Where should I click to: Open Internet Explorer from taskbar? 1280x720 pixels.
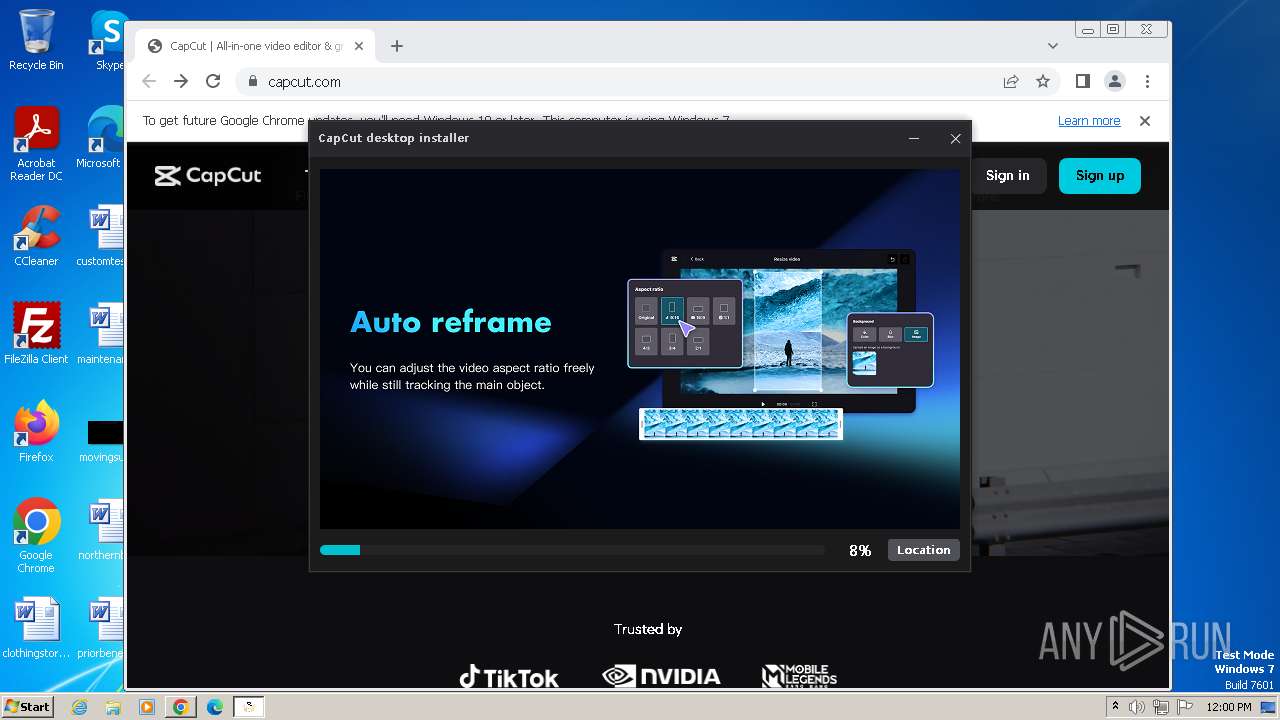click(80, 707)
